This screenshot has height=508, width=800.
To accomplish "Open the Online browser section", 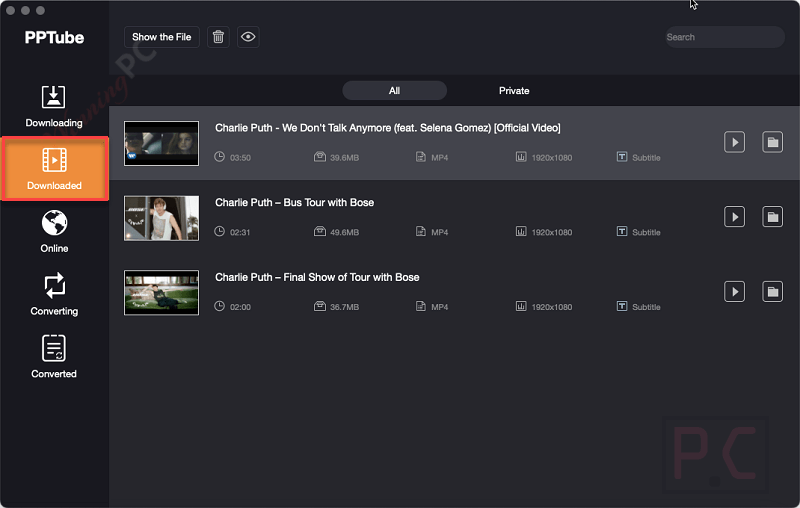I will click(54, 232).
